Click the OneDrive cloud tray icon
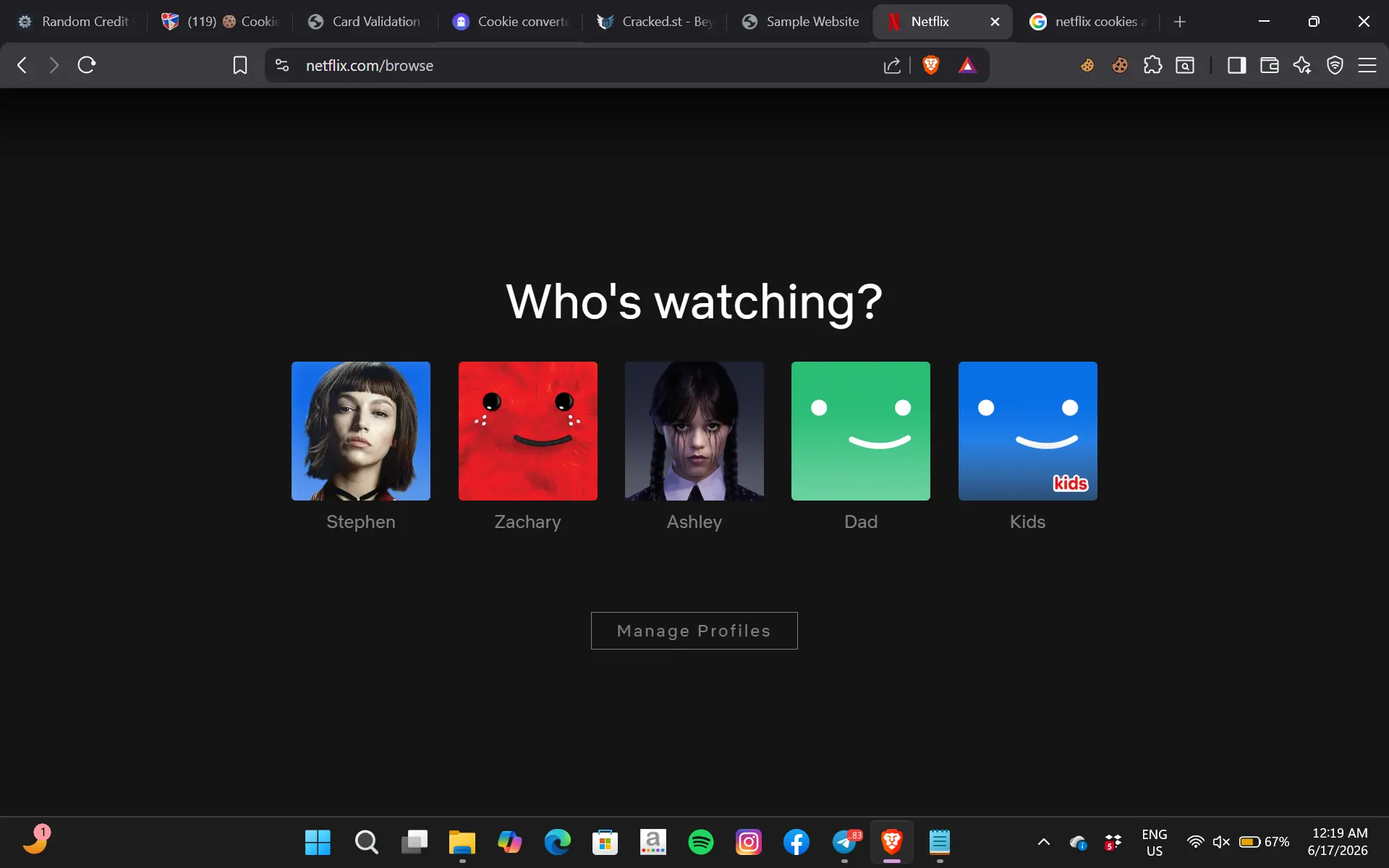 (x=1078, y=843)
